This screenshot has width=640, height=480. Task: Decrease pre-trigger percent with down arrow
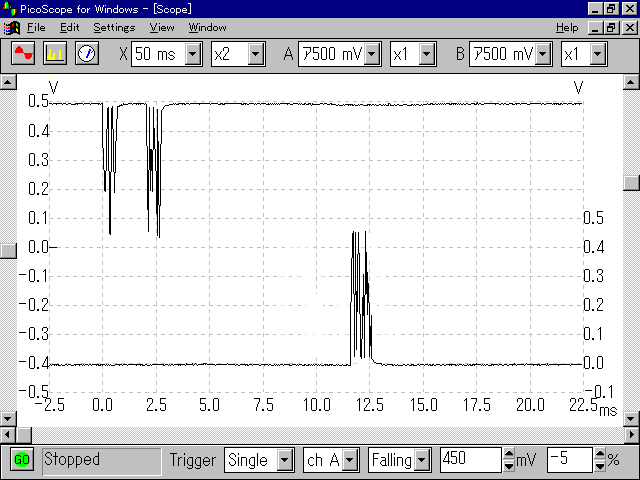pyautogui.click(x=600, y=466)
